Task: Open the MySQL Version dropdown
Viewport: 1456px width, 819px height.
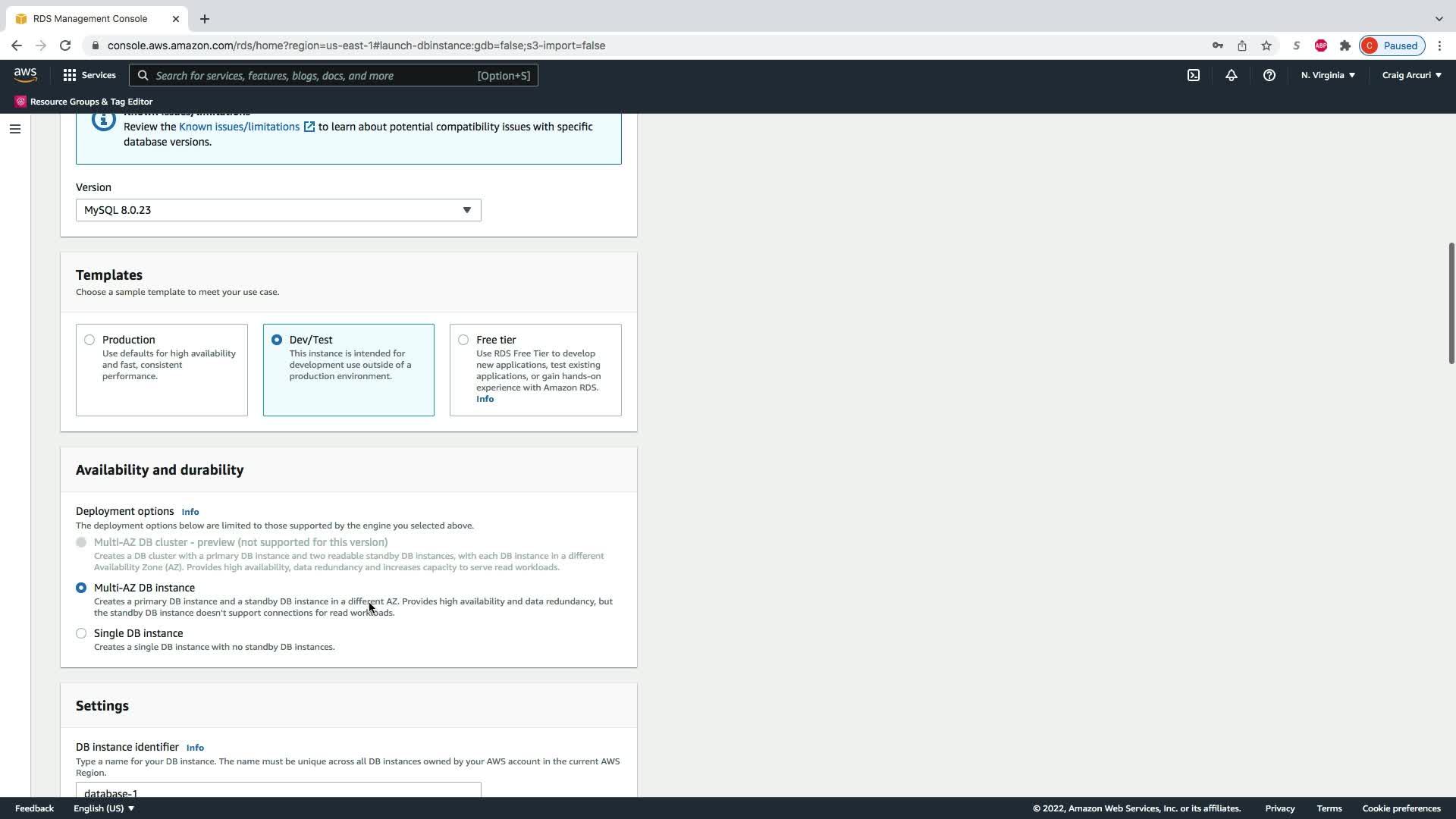Action: [278, 210]
